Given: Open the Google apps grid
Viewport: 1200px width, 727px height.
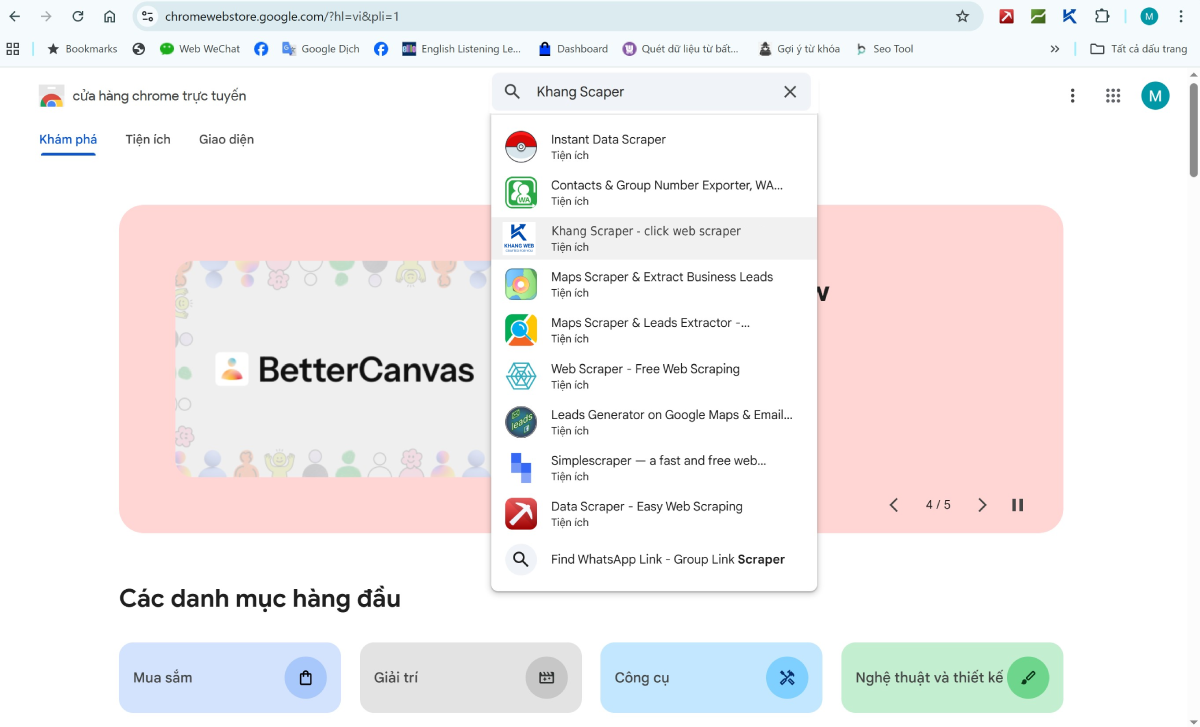Looking at the screenshot, I should pyautogui.click(x=1113, y=95).
